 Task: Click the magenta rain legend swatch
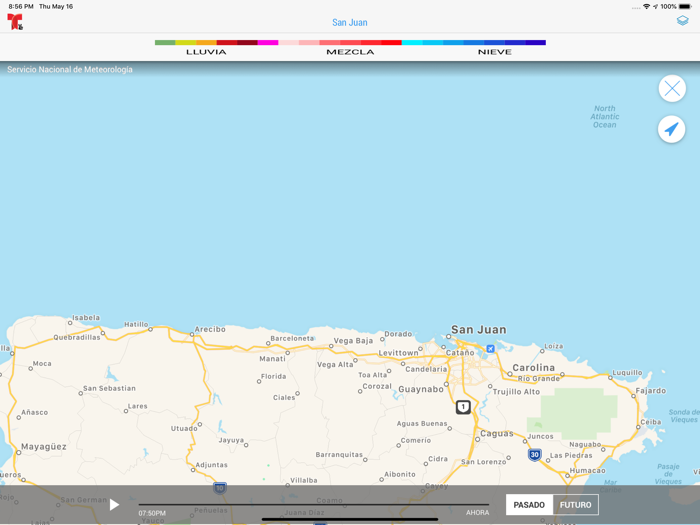tap(268, 42)
